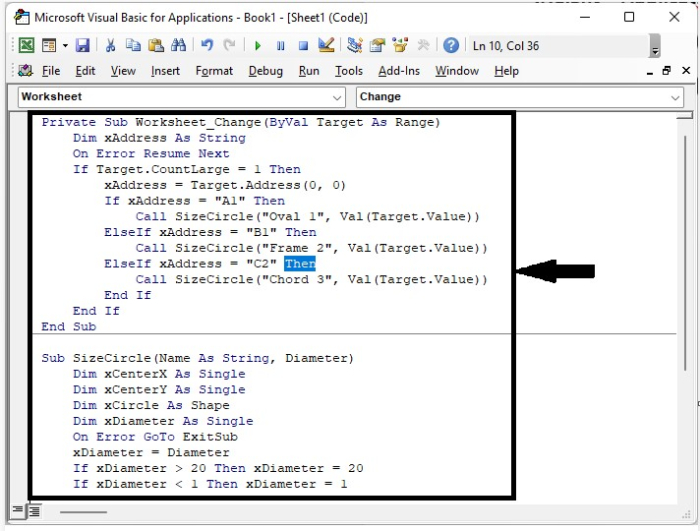Open the Tools menu
Screen dimensions: 700x531
tap(349, 71)
